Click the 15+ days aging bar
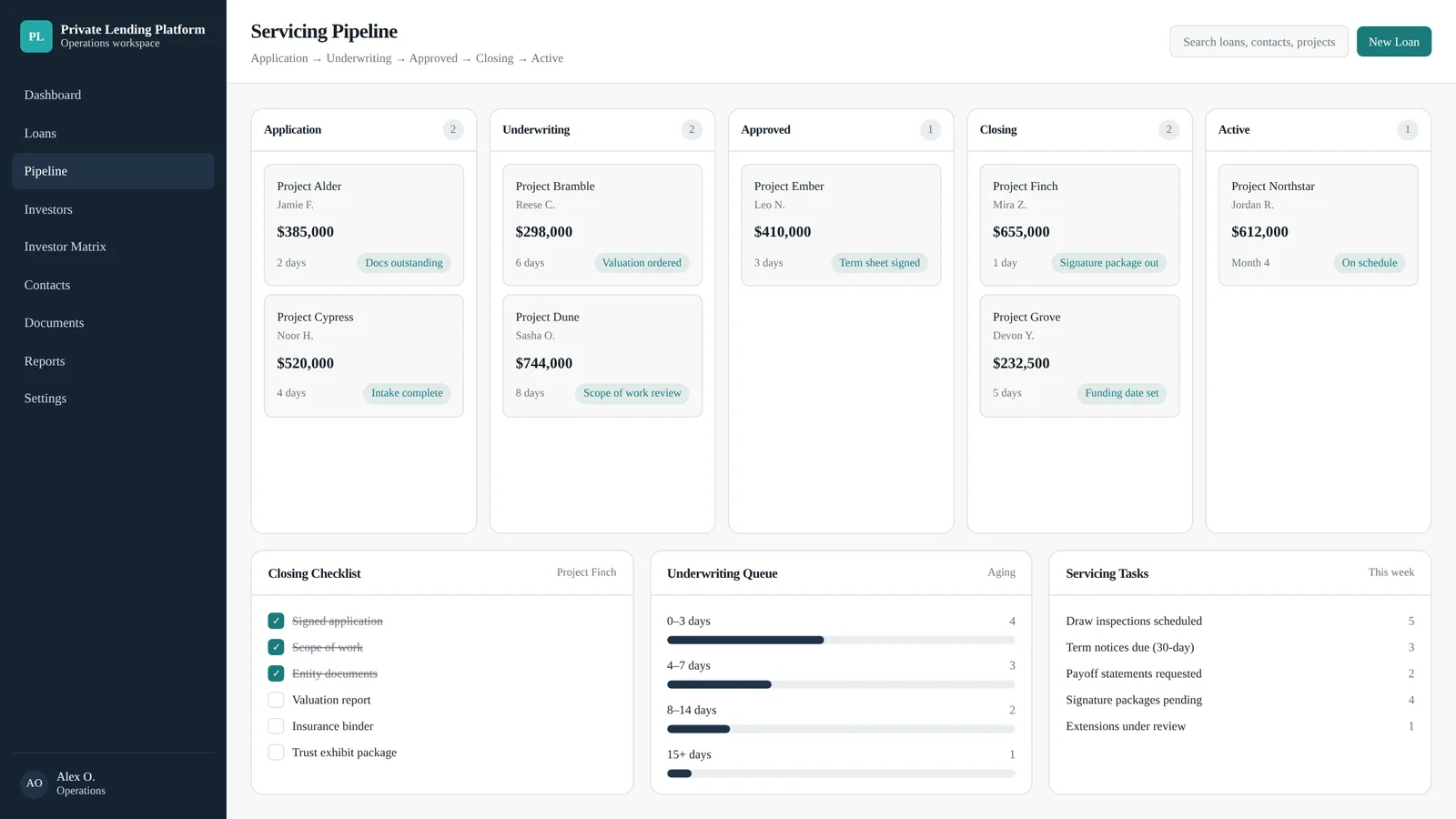 coord(841,773)
